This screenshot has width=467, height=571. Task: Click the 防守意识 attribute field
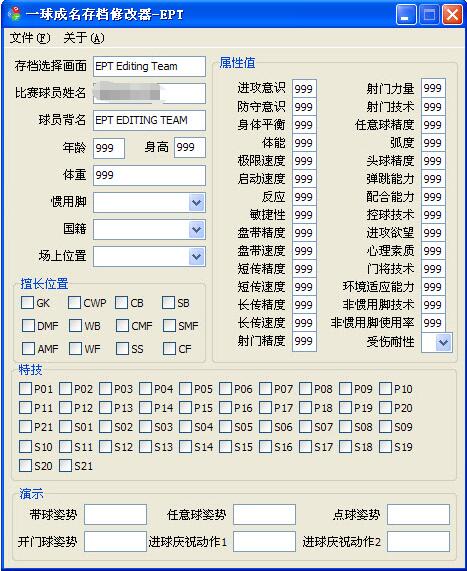pos(304,107)
